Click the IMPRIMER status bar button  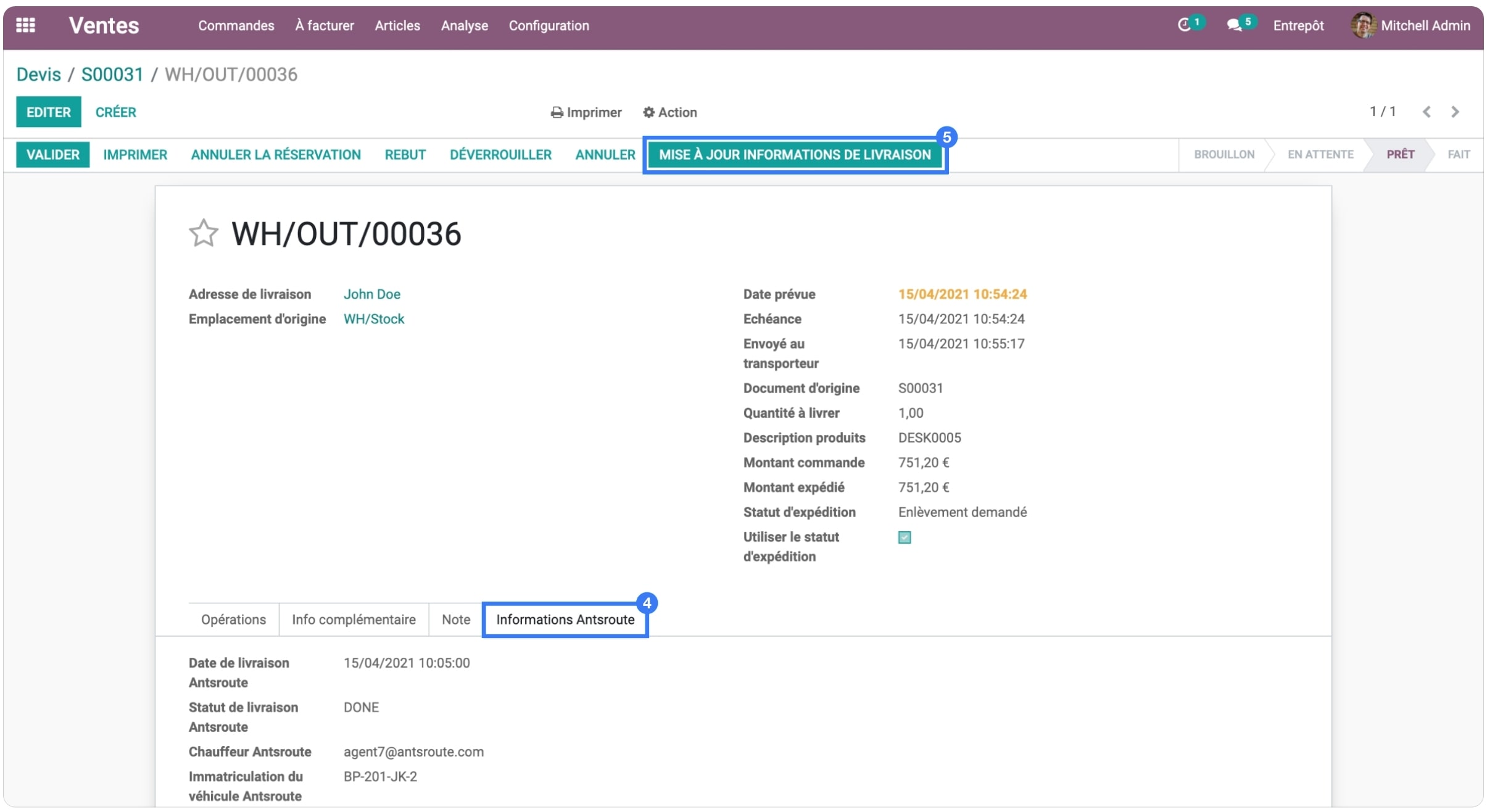[135, 154]
